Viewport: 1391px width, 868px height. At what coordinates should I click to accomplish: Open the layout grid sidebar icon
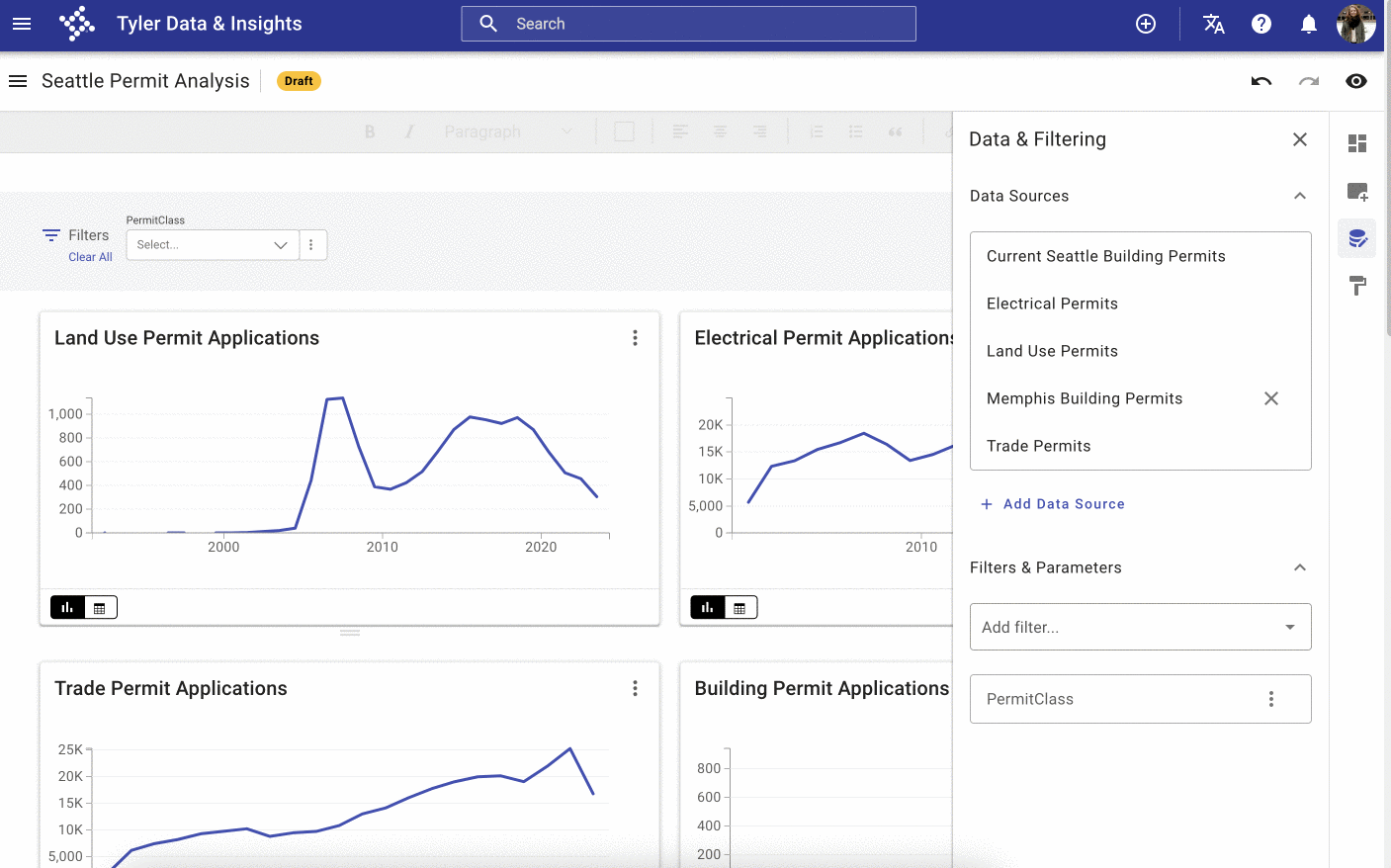click(x=1357, y=143)
